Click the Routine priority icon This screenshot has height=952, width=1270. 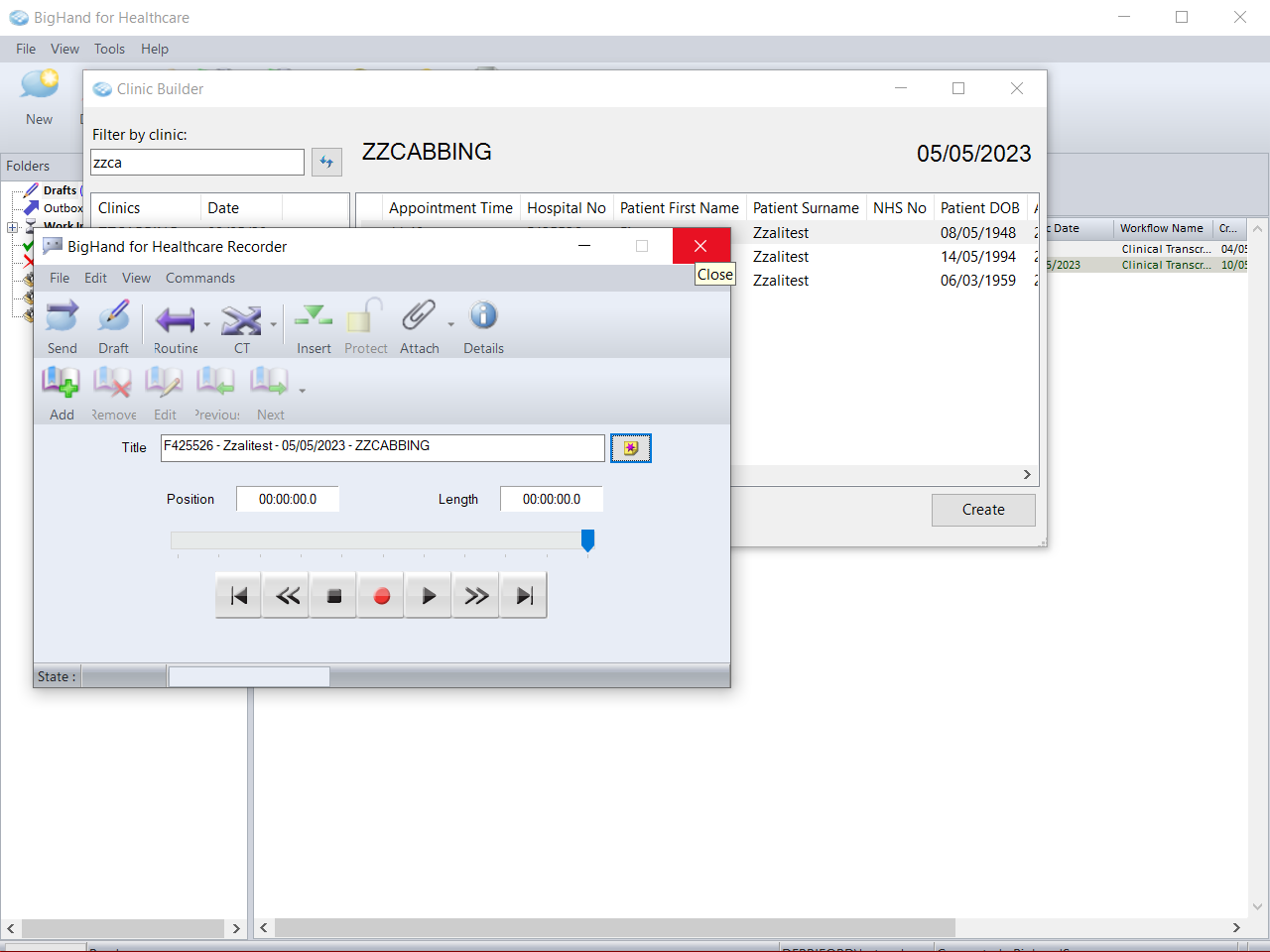tap(176, 319)
